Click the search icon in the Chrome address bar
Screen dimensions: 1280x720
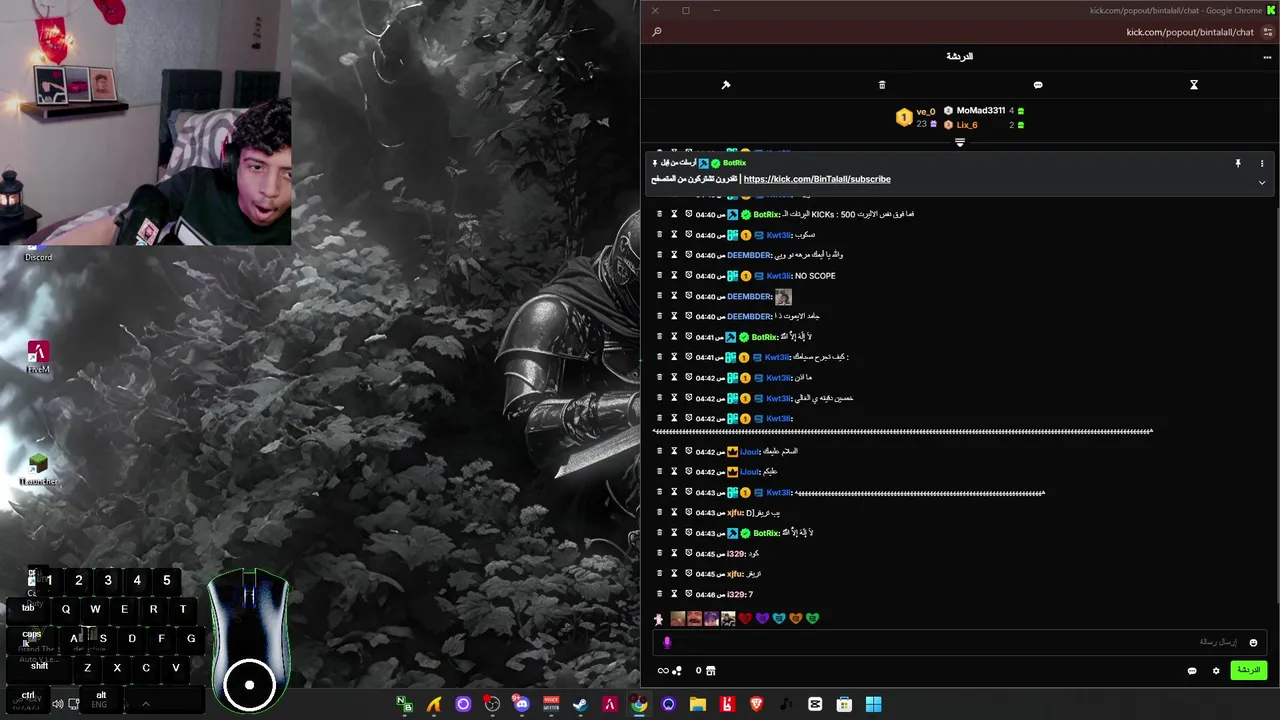[x=656, y=32]
